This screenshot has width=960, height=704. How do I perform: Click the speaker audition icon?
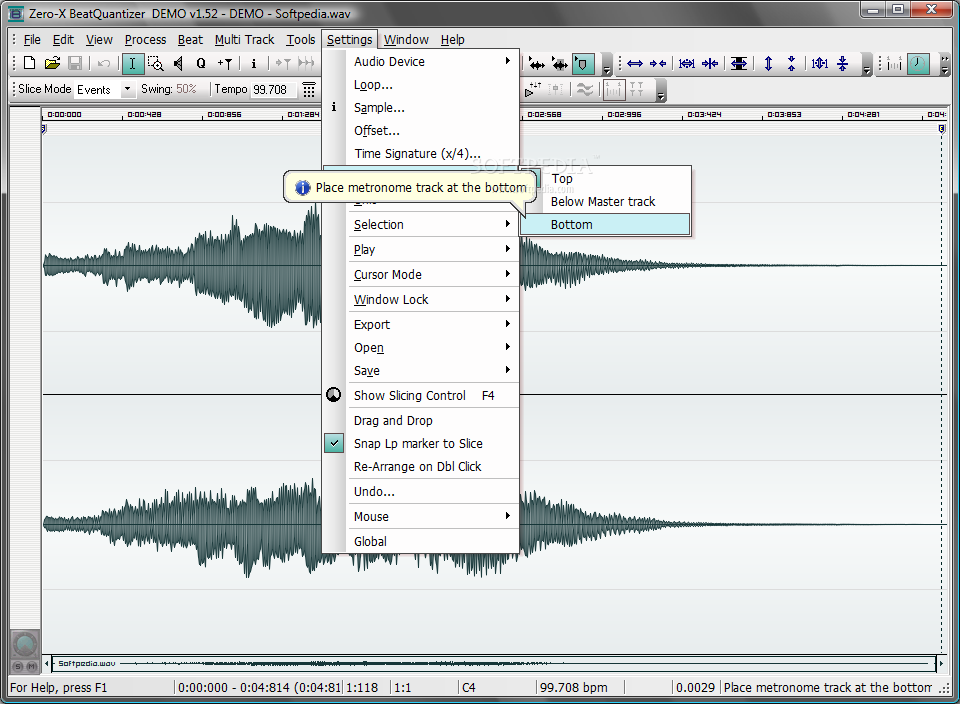178,63
